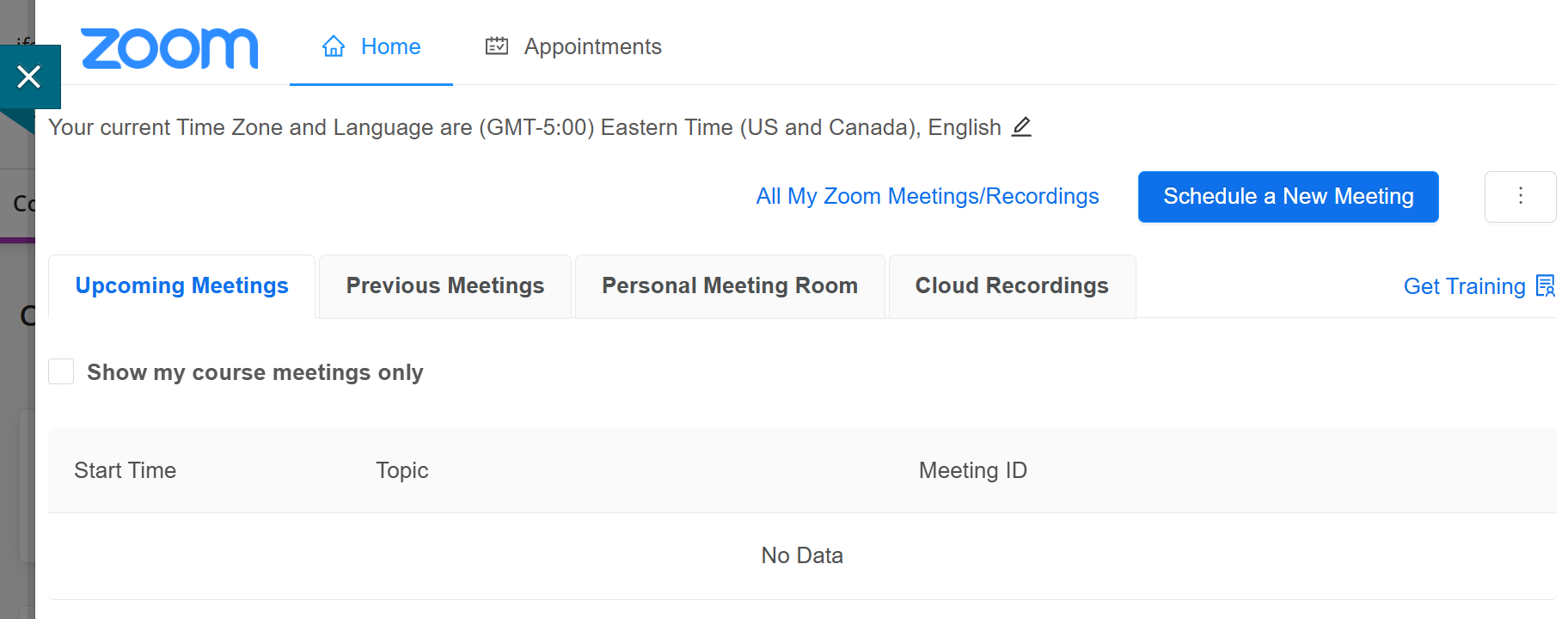Open the three-dot more options menu
This screenshot has width=1568, height=619.
pos(1520,196)
